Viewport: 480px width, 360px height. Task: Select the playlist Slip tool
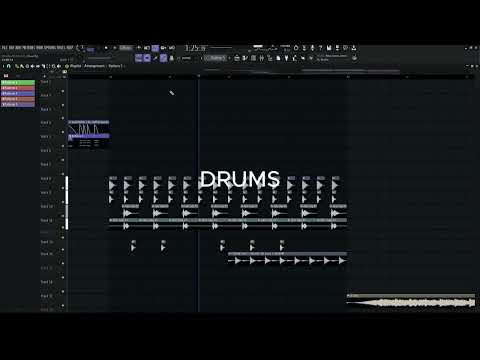38,66
